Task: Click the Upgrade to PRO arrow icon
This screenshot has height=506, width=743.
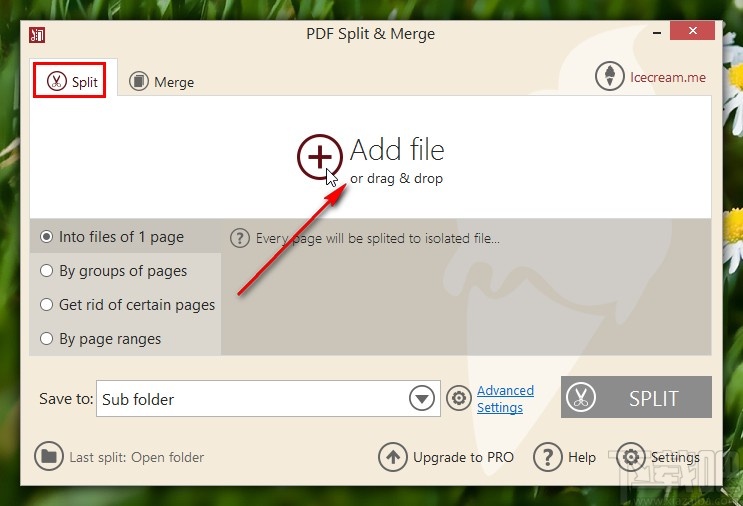Action: point(392,457)
